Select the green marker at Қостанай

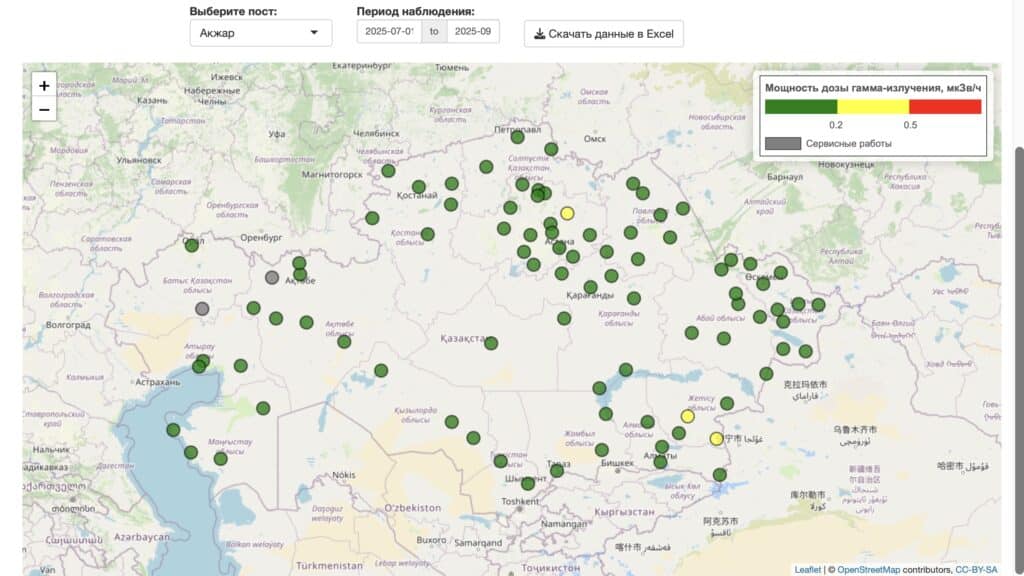[419, 187]
